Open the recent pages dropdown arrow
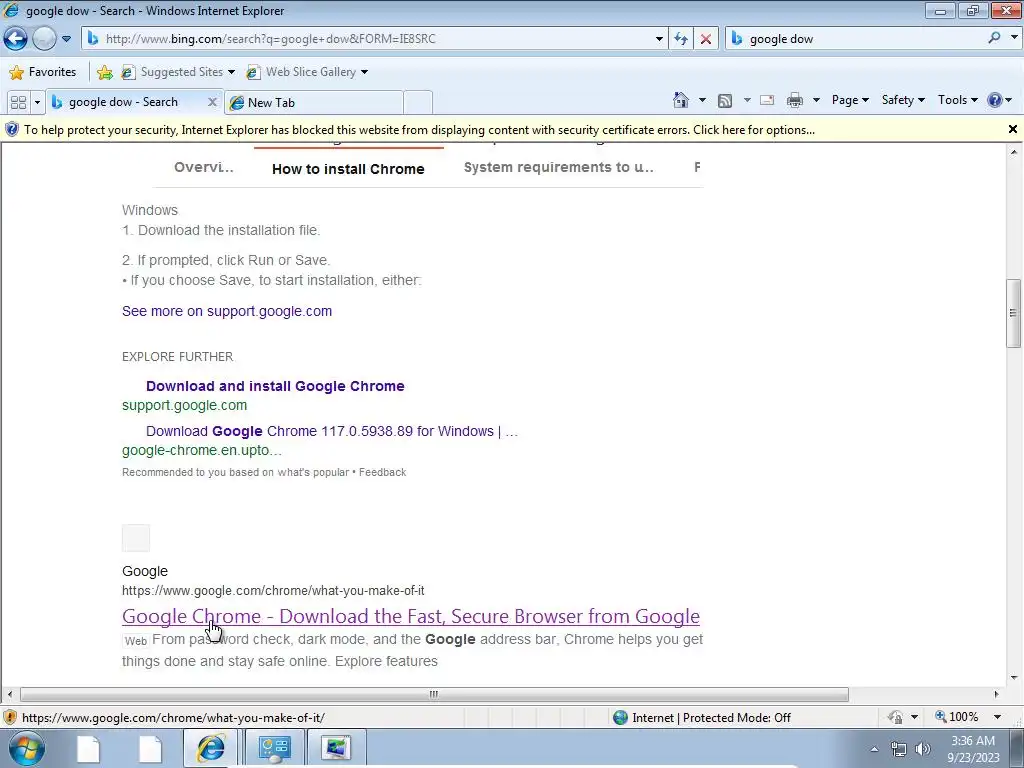This screenshot has width=1024, height=768. coord(66,39)
